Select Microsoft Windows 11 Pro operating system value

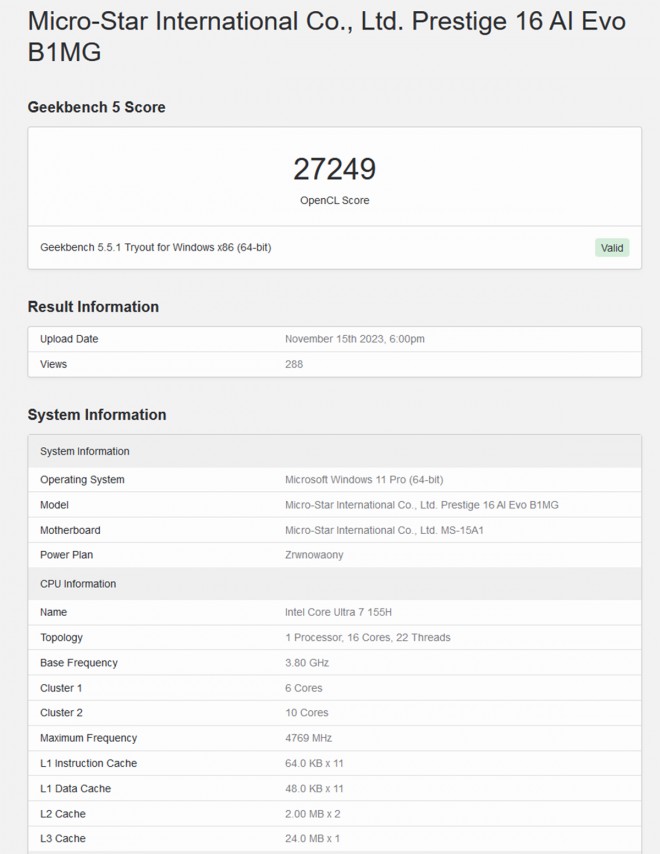coord(364,480)
